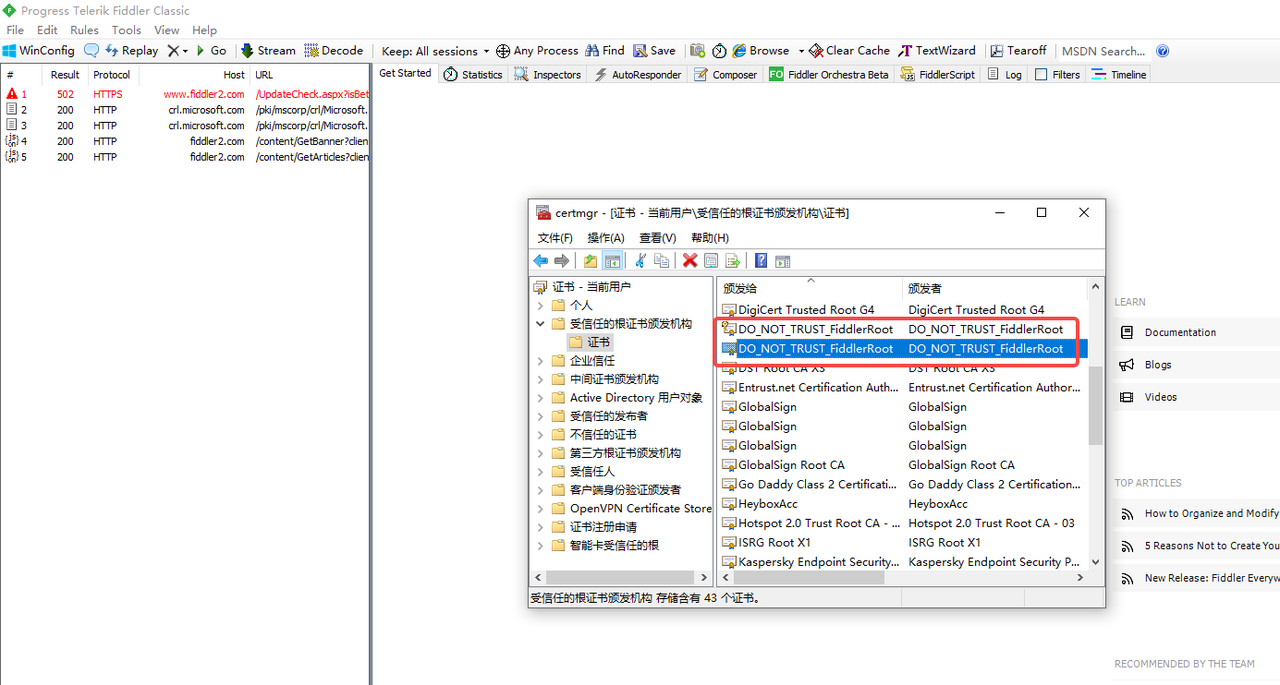Click the Copy icon in certmgr toolbar
Screen dimensions: 1280x685
[x=661, y=261]
